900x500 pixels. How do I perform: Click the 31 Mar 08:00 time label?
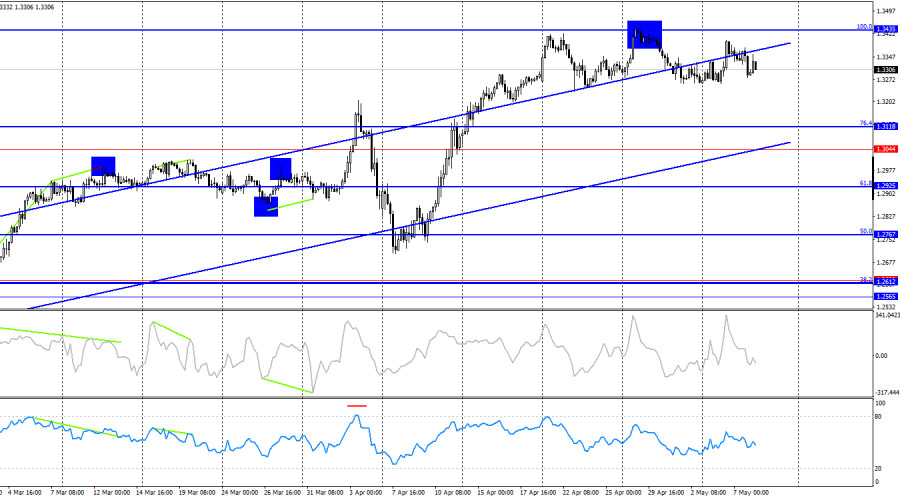pos(325,493)
